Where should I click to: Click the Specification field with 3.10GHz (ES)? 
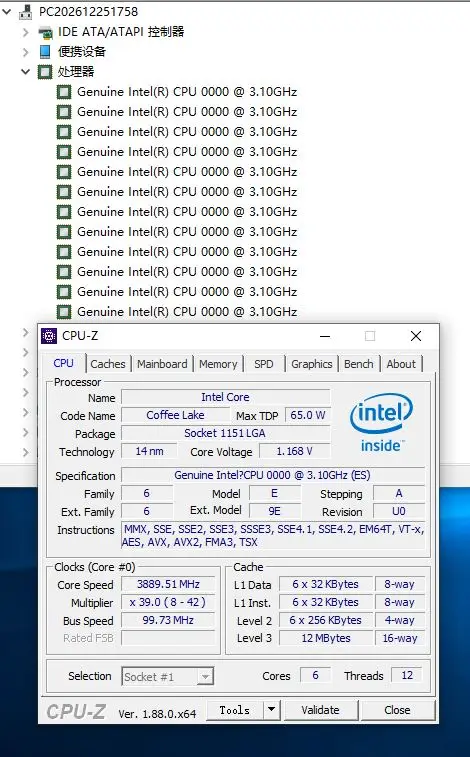(x=273, y=475)
